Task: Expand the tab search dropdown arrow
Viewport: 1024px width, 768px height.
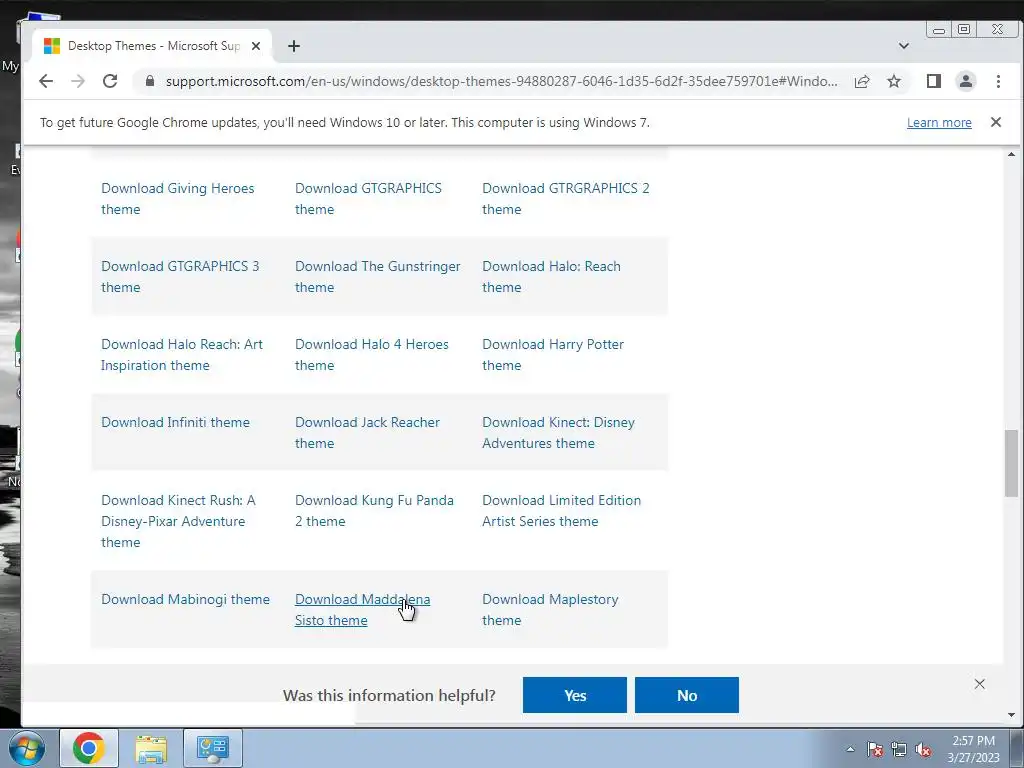Action: click(904, 46)
